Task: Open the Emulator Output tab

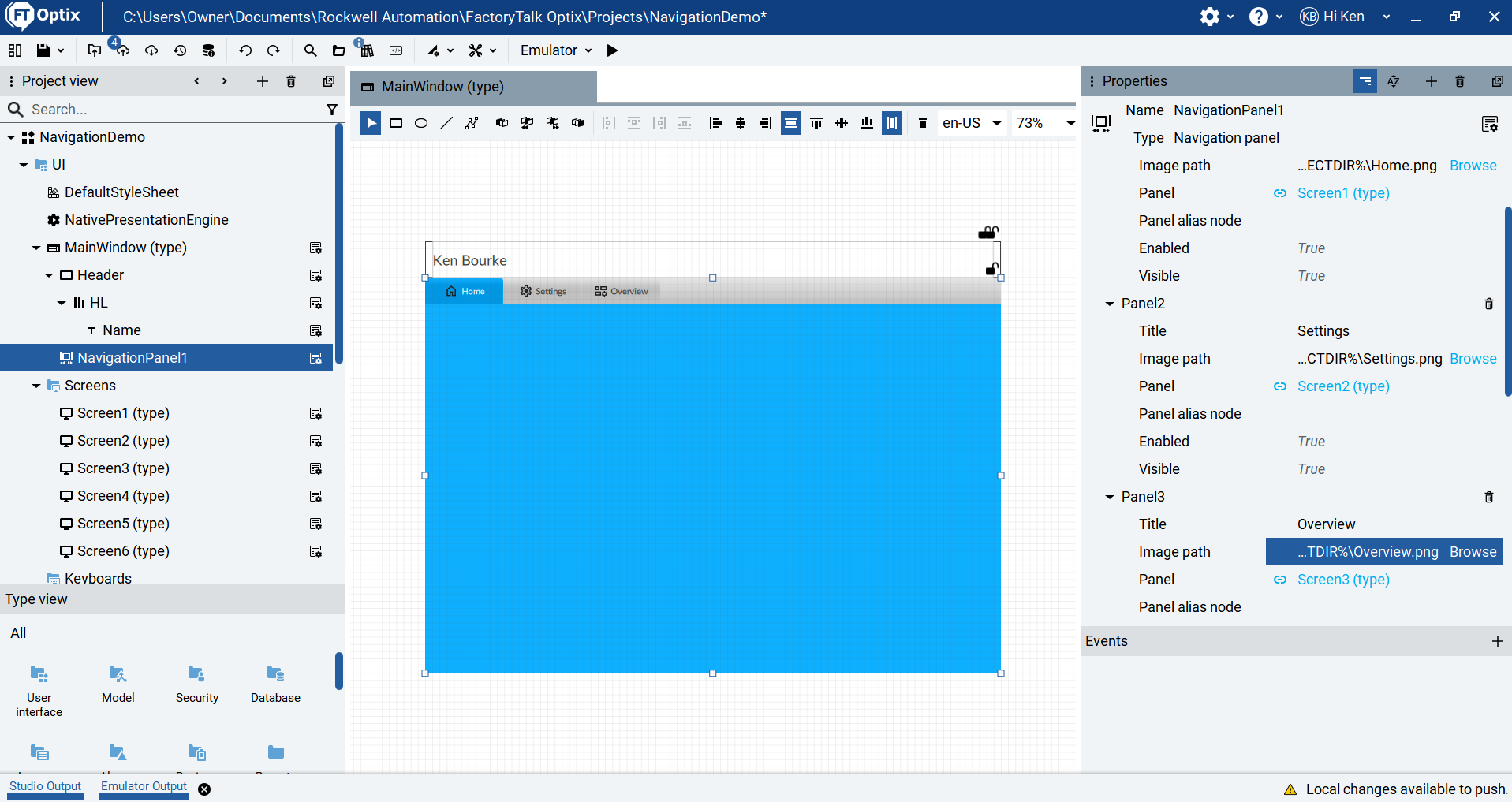Action: click(144, 786)
